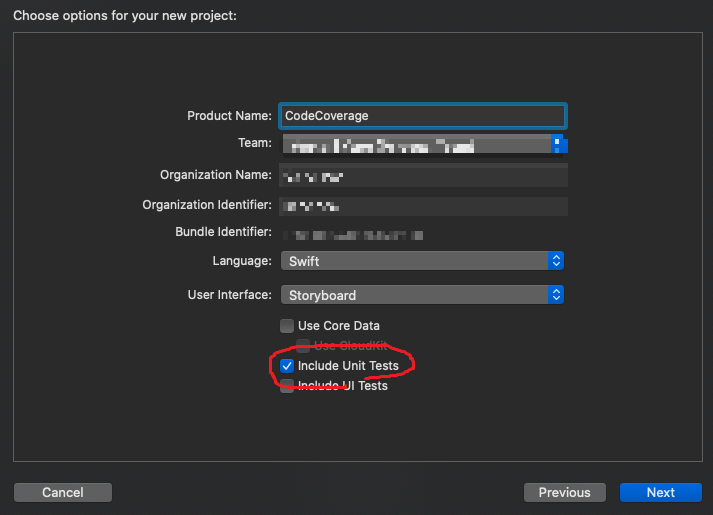Open the Language dropdown set to Swift
The width and height of the screenshot is (713, 515).
coord(422,261)
